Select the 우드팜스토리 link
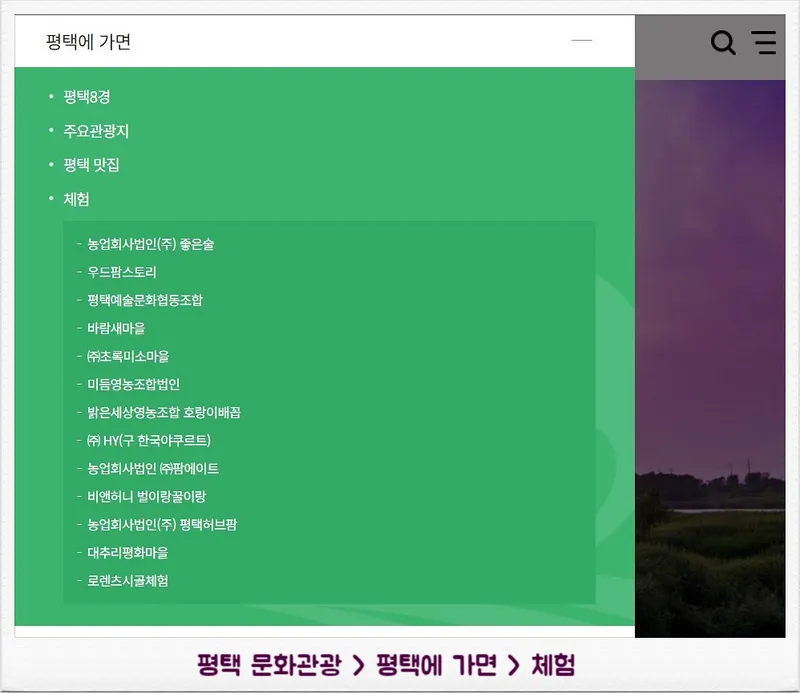 (122, 272)
